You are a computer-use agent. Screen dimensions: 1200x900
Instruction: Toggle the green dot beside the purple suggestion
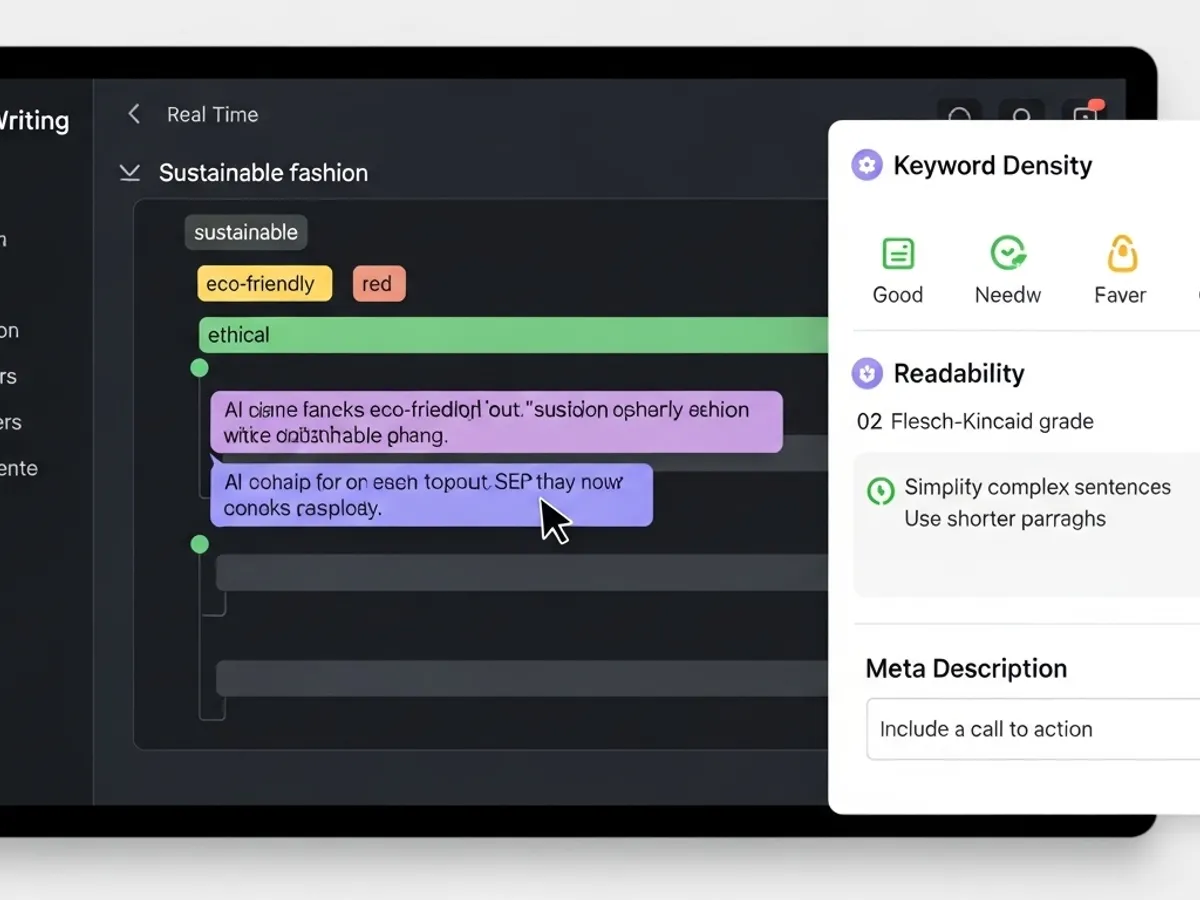(x=200, y=368)
